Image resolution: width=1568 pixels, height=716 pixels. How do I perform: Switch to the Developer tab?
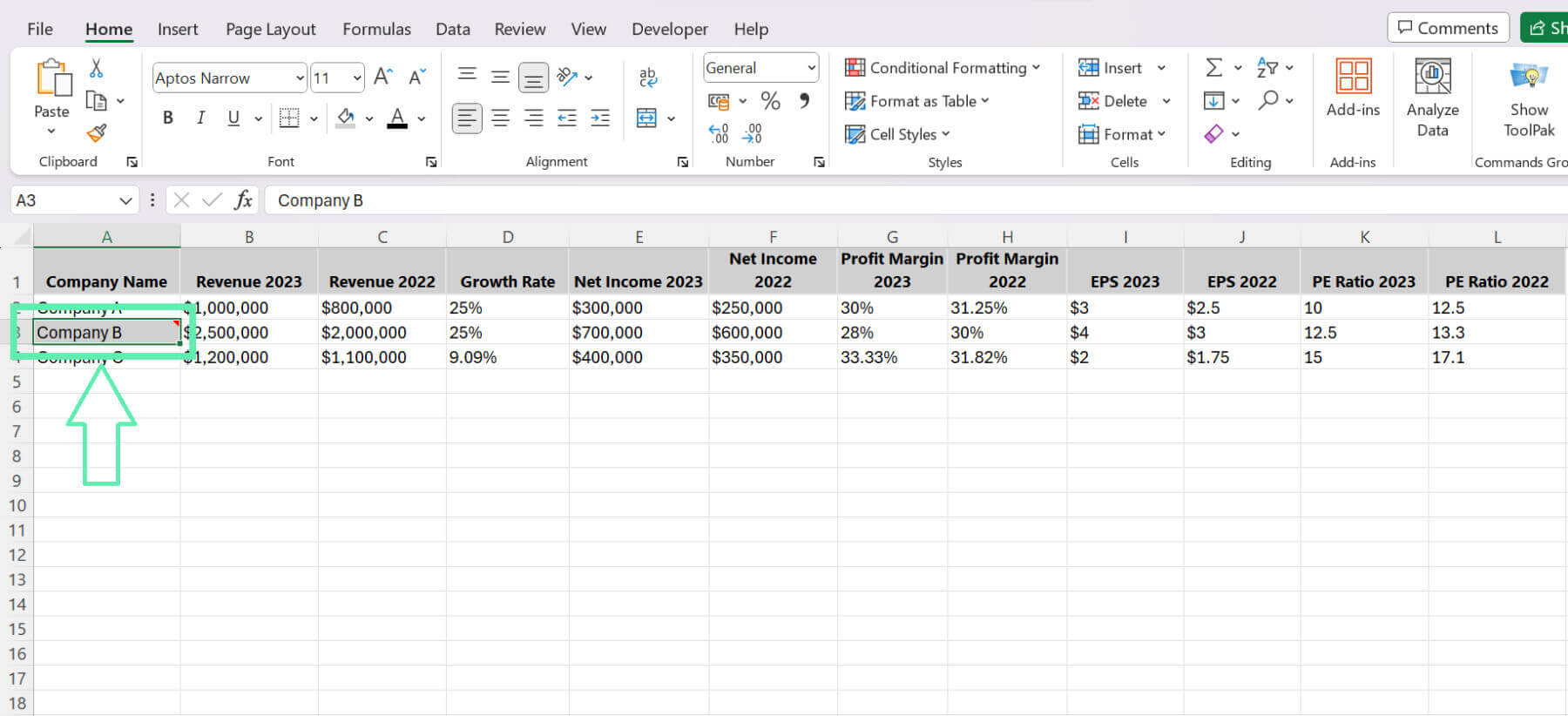[670, 29]
